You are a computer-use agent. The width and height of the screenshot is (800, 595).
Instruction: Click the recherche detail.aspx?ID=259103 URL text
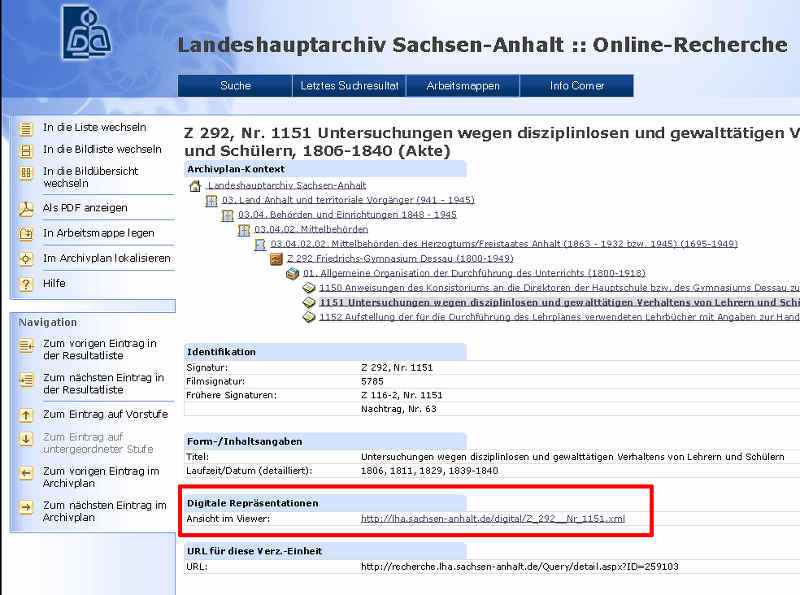coord(520,567)
